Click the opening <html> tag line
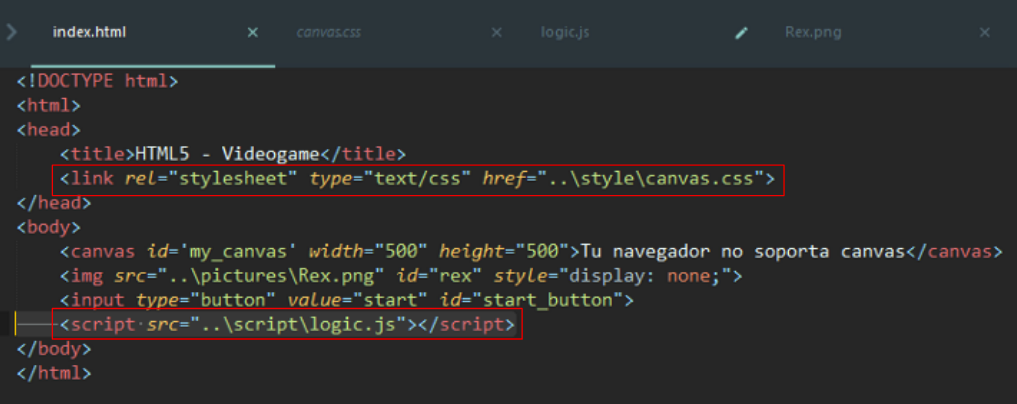Image resolution: width=1017 pixels, height=404 pixels. (x=49, y=105)
